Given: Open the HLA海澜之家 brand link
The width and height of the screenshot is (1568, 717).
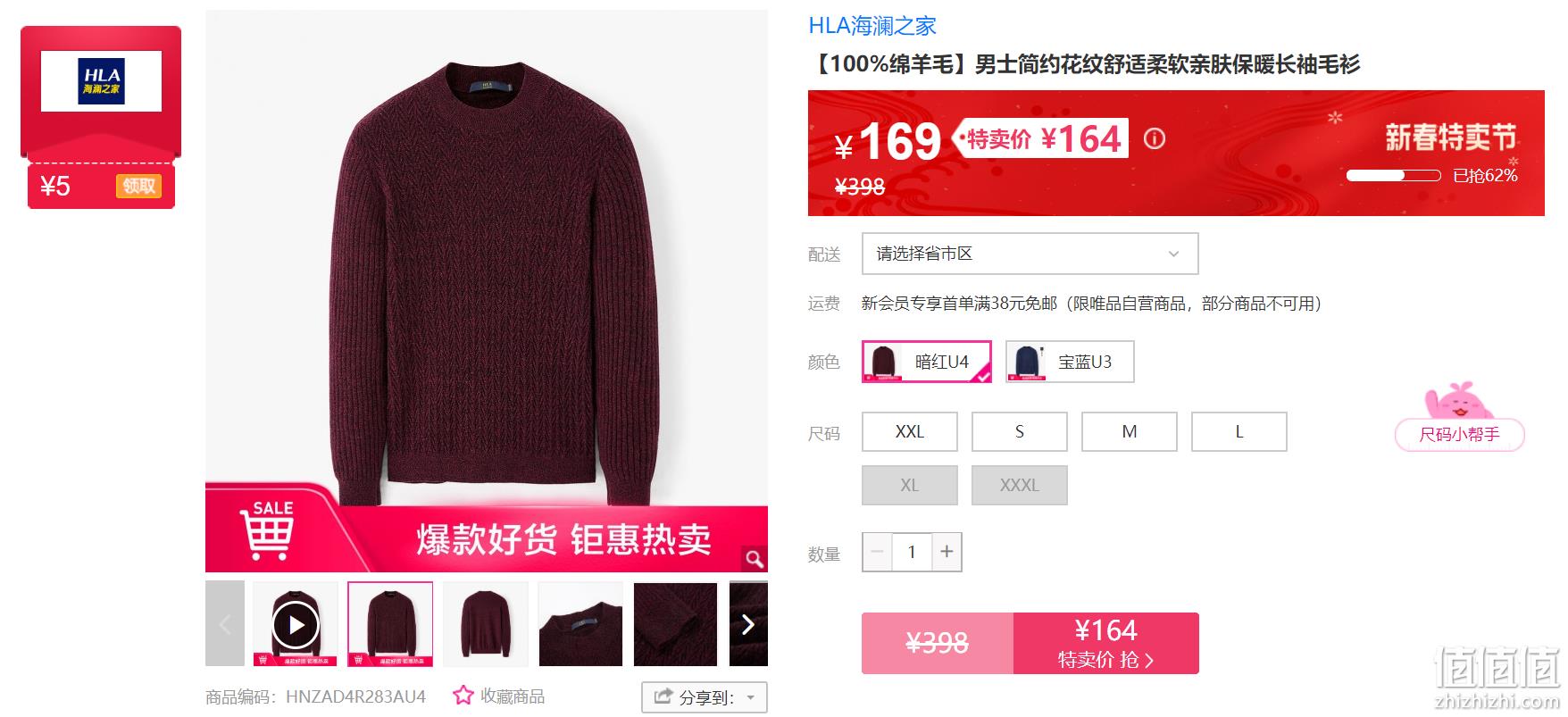Looking at the screenshot, I should 872,26.
